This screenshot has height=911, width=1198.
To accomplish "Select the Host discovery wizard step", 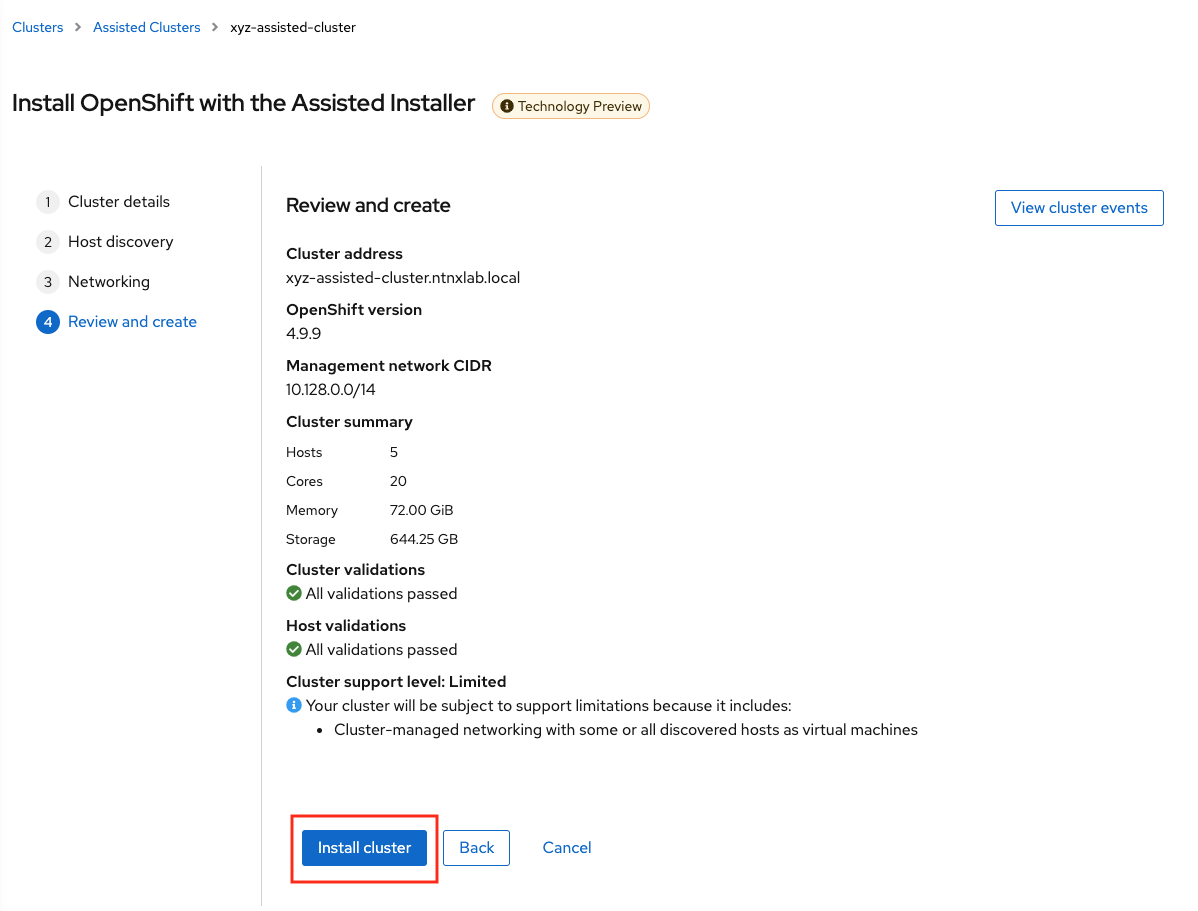I will (120, 242).
